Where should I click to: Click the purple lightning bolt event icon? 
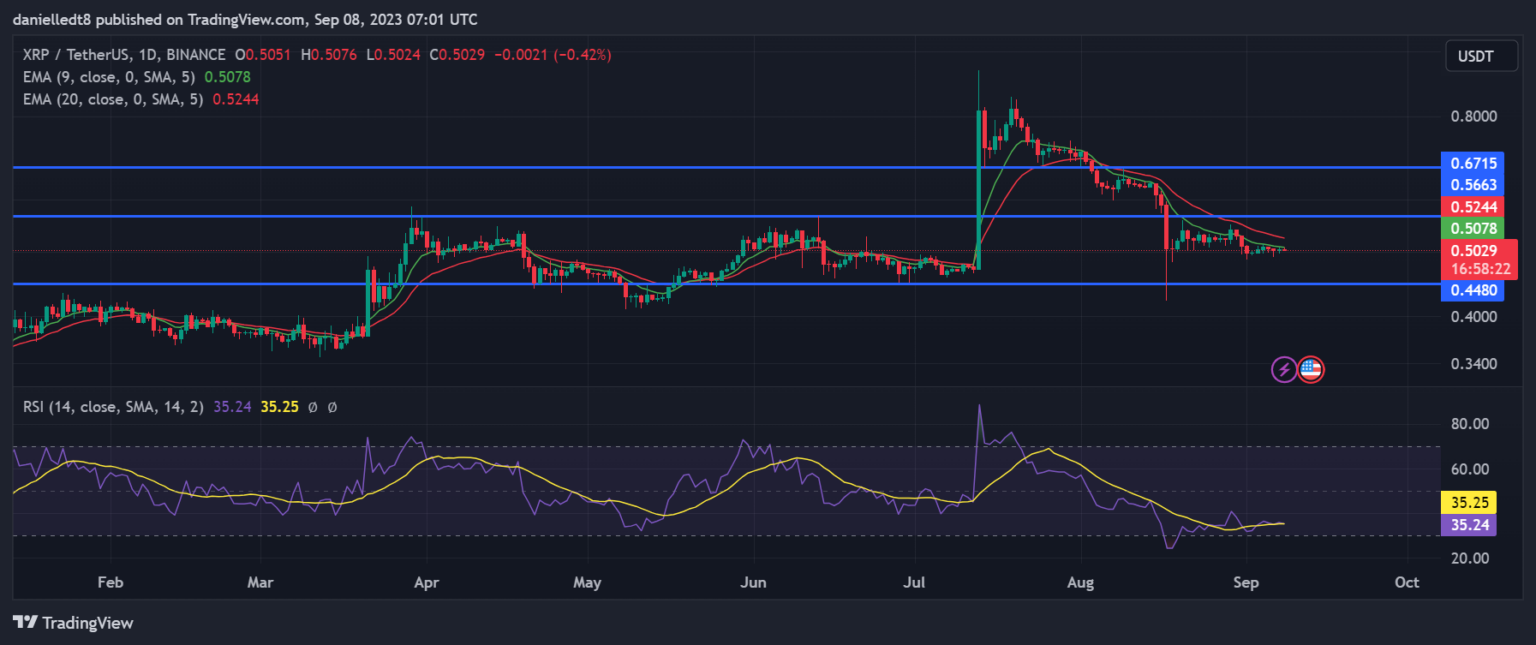click(x=1284, y=369)
